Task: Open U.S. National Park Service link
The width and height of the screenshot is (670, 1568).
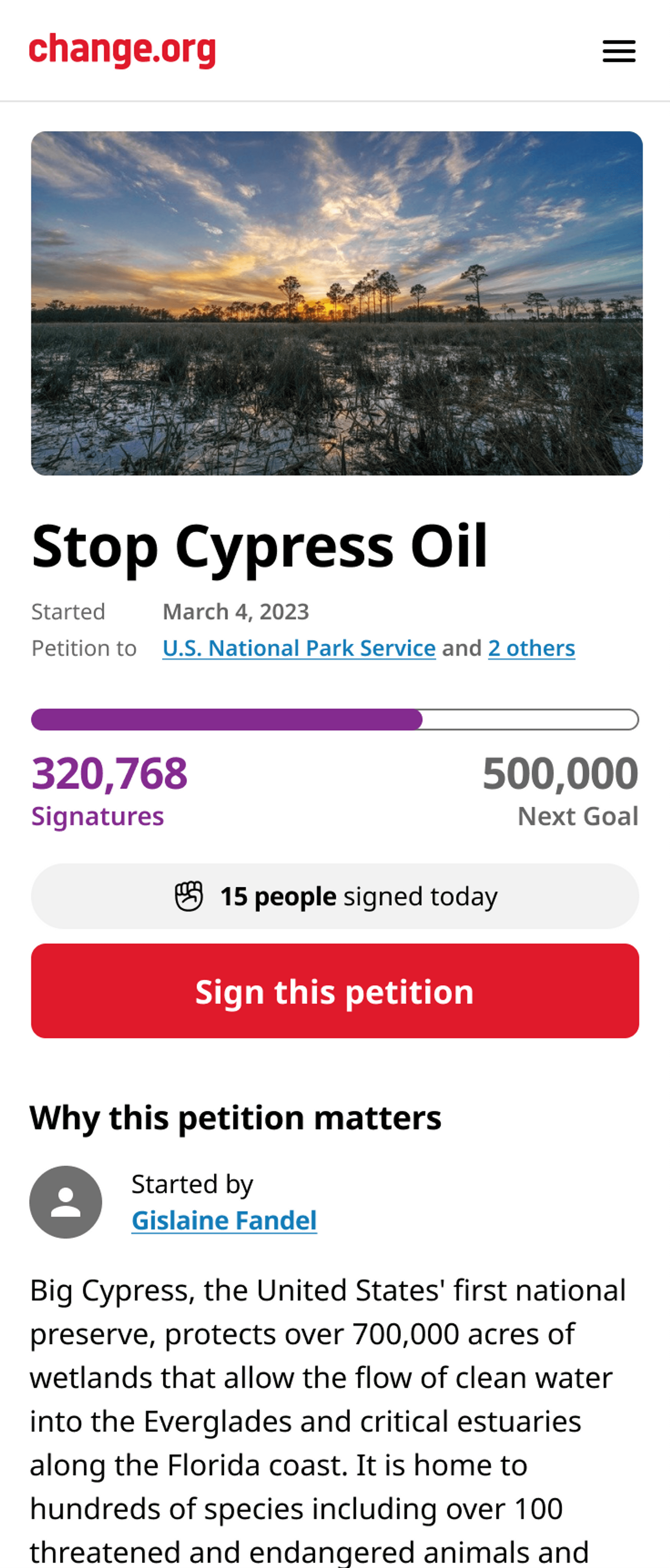Action: (x=299, y=648)
